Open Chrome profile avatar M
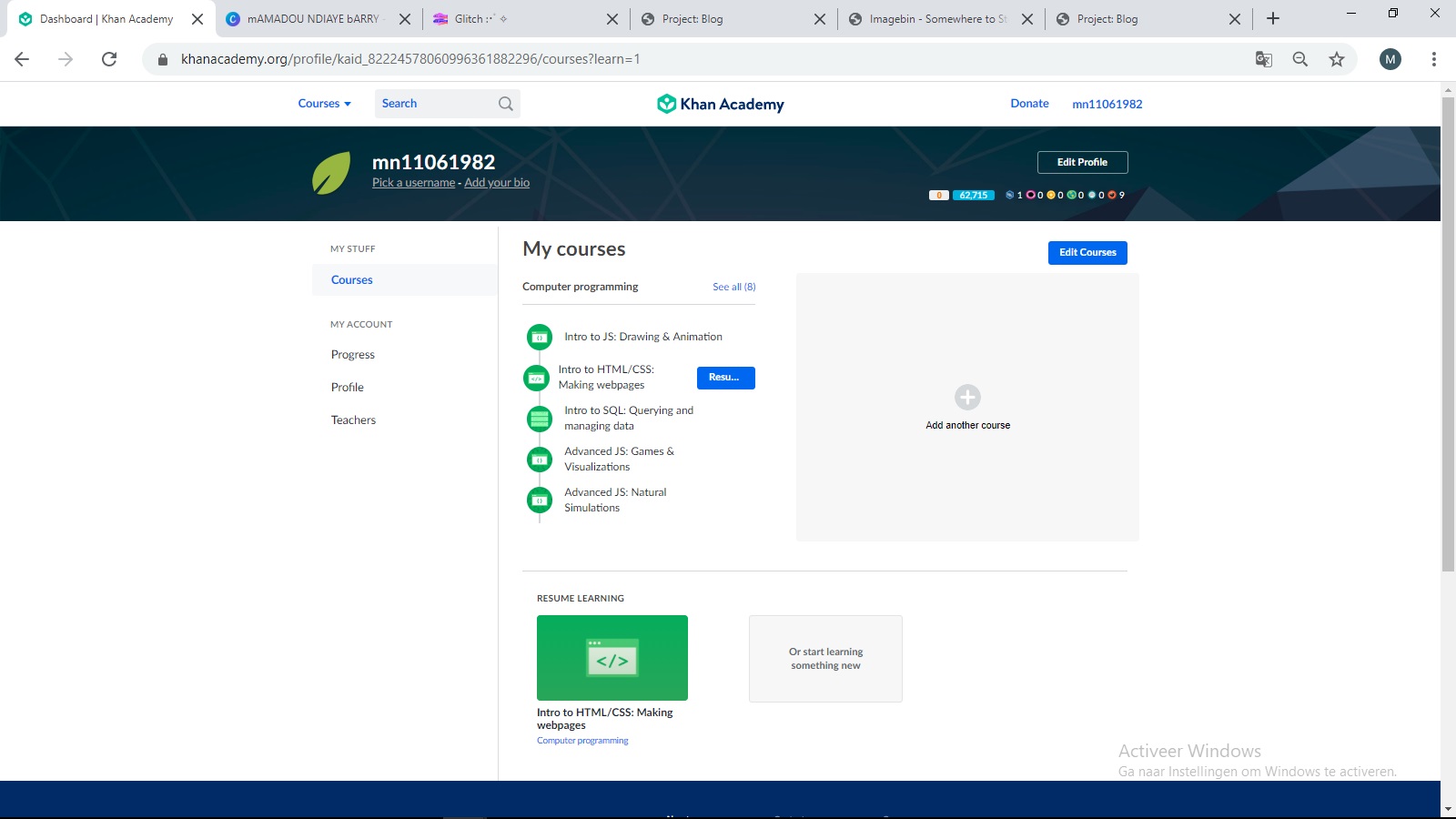1456x819 pixels. click(x=1390, y=59)
